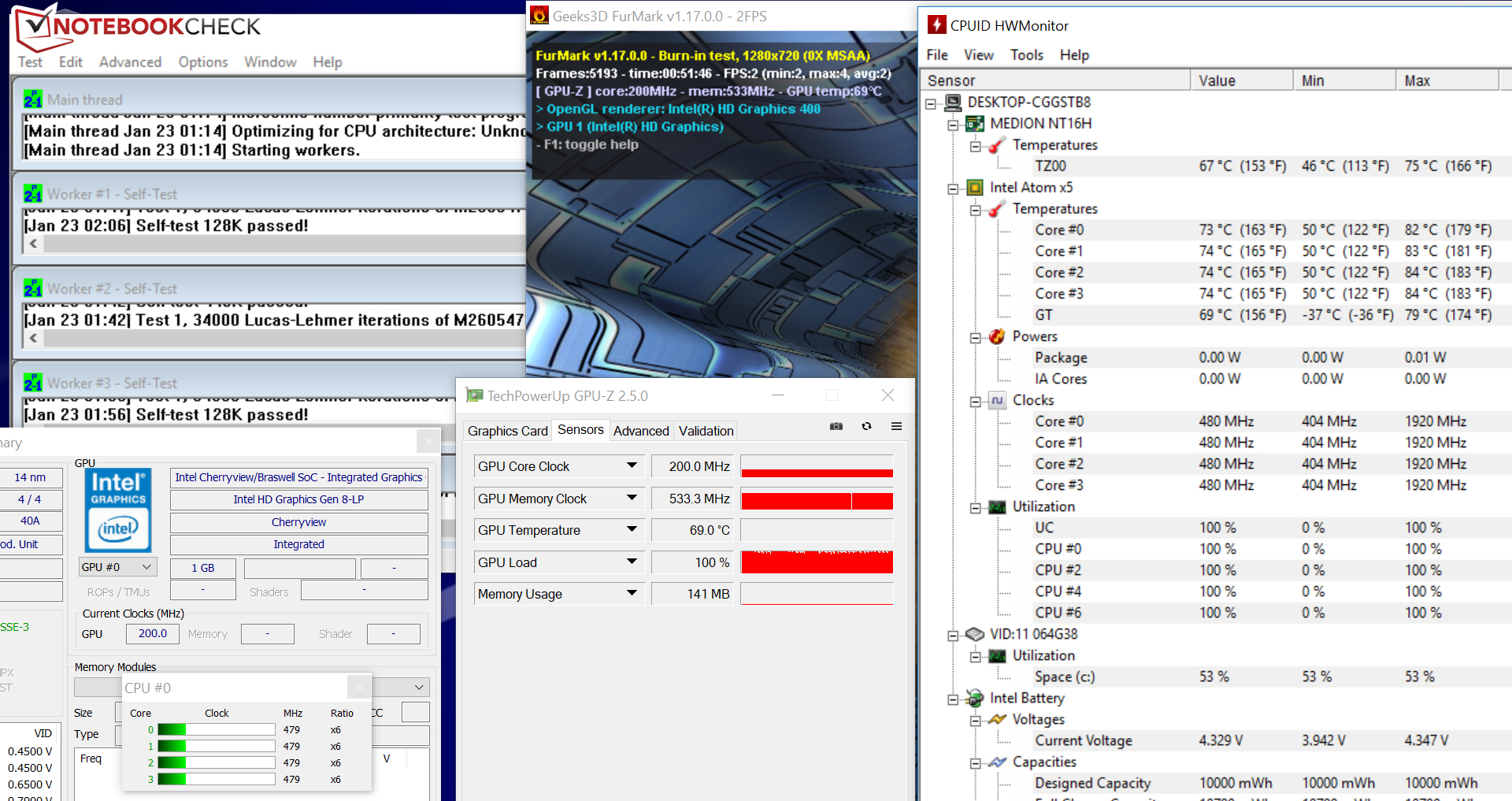Click the Clocks waveform icon

[997, 400]
